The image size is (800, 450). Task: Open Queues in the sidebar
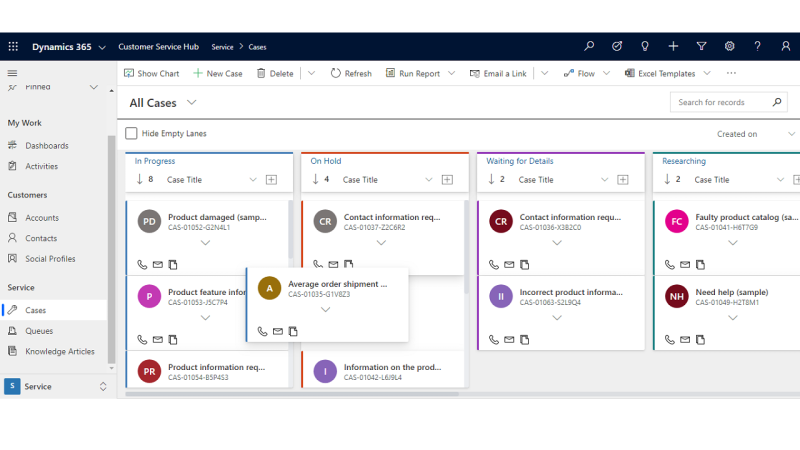(39, 331)
